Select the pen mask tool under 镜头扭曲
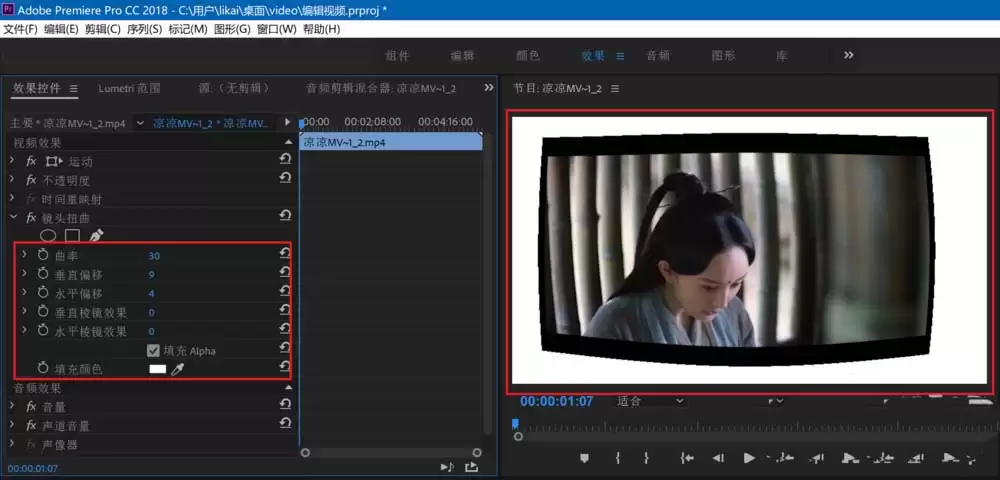Screen dimensions: 1000x480 coord(97,236)
